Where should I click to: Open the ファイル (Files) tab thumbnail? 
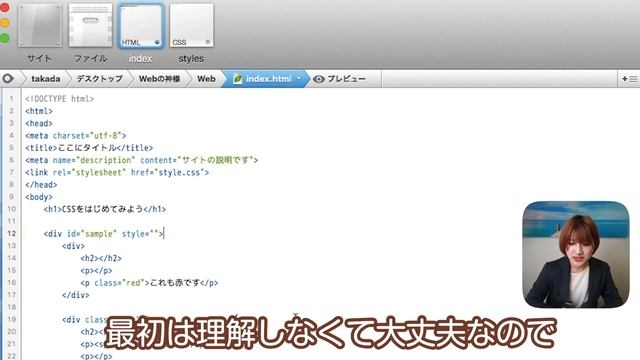[x=90, y=25]
